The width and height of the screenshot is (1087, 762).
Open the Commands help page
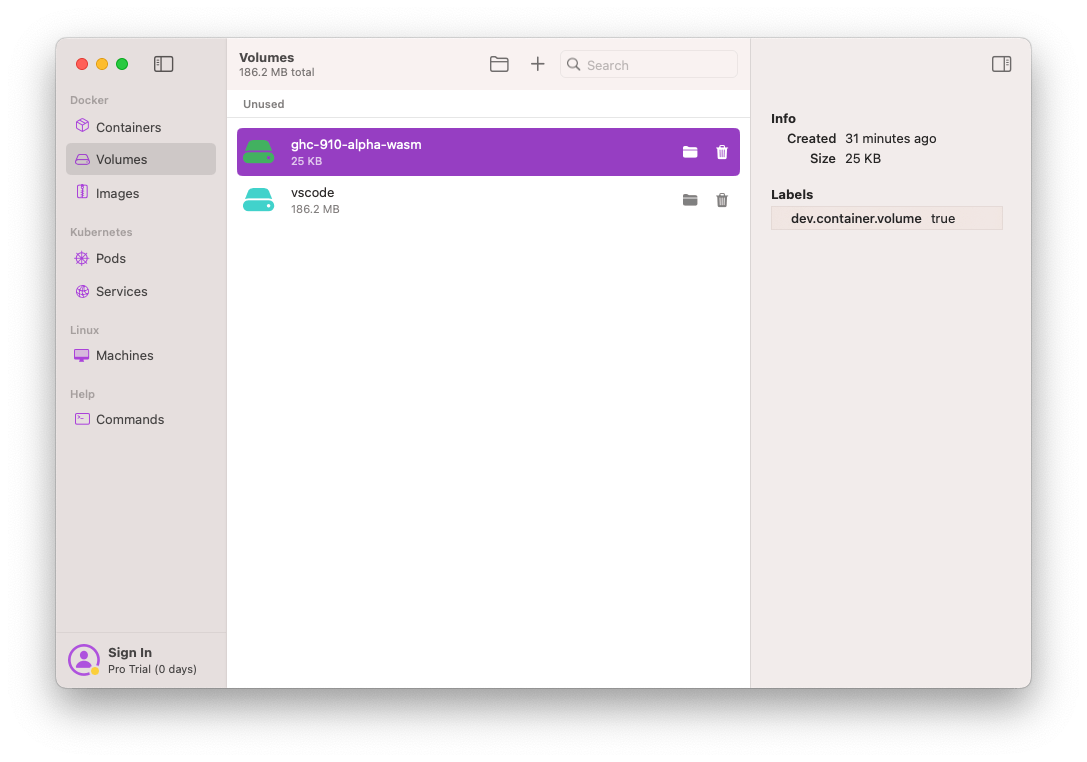141,419
